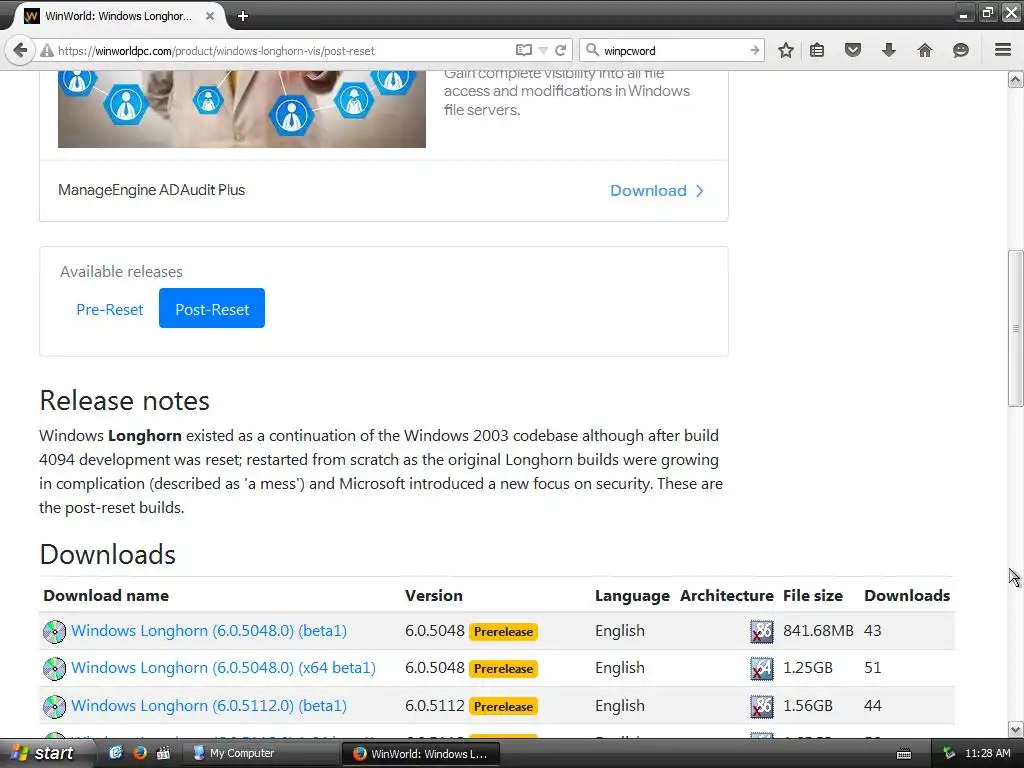The image size is (1024, 768).
Task: Open a new tab with plus button
Action: [x=243, y=16]
